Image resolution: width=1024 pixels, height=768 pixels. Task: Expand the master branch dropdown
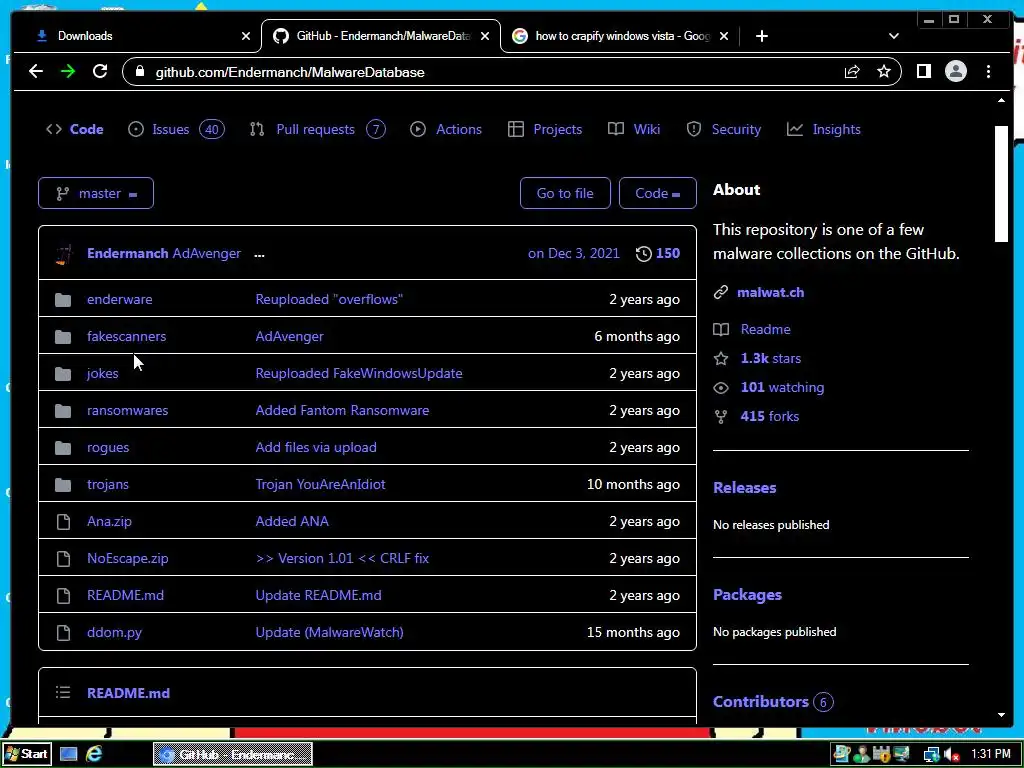(x=96, y=193)
